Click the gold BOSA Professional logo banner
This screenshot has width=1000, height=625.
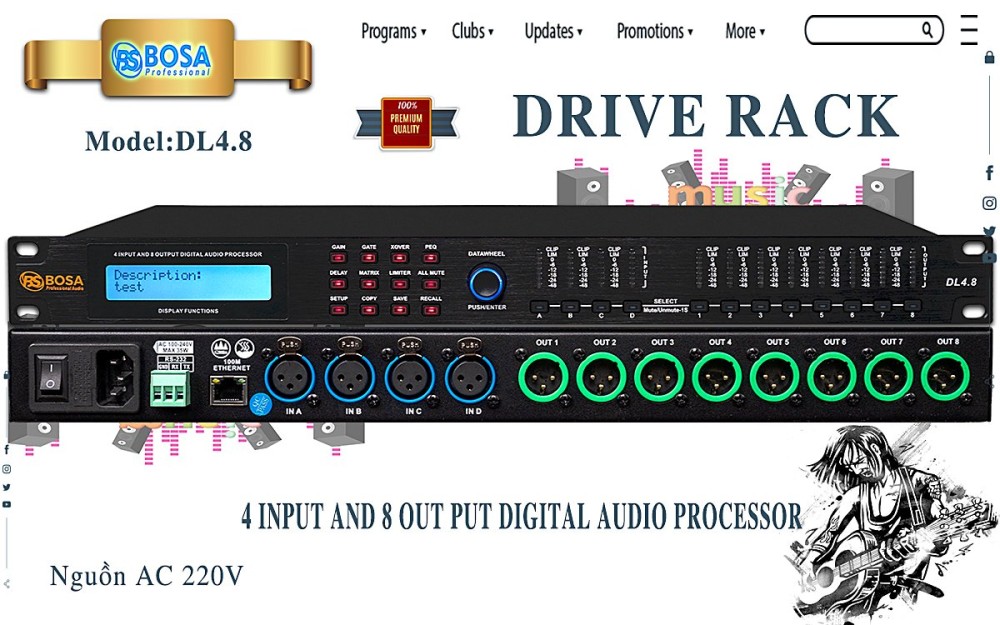coord(168,59)
